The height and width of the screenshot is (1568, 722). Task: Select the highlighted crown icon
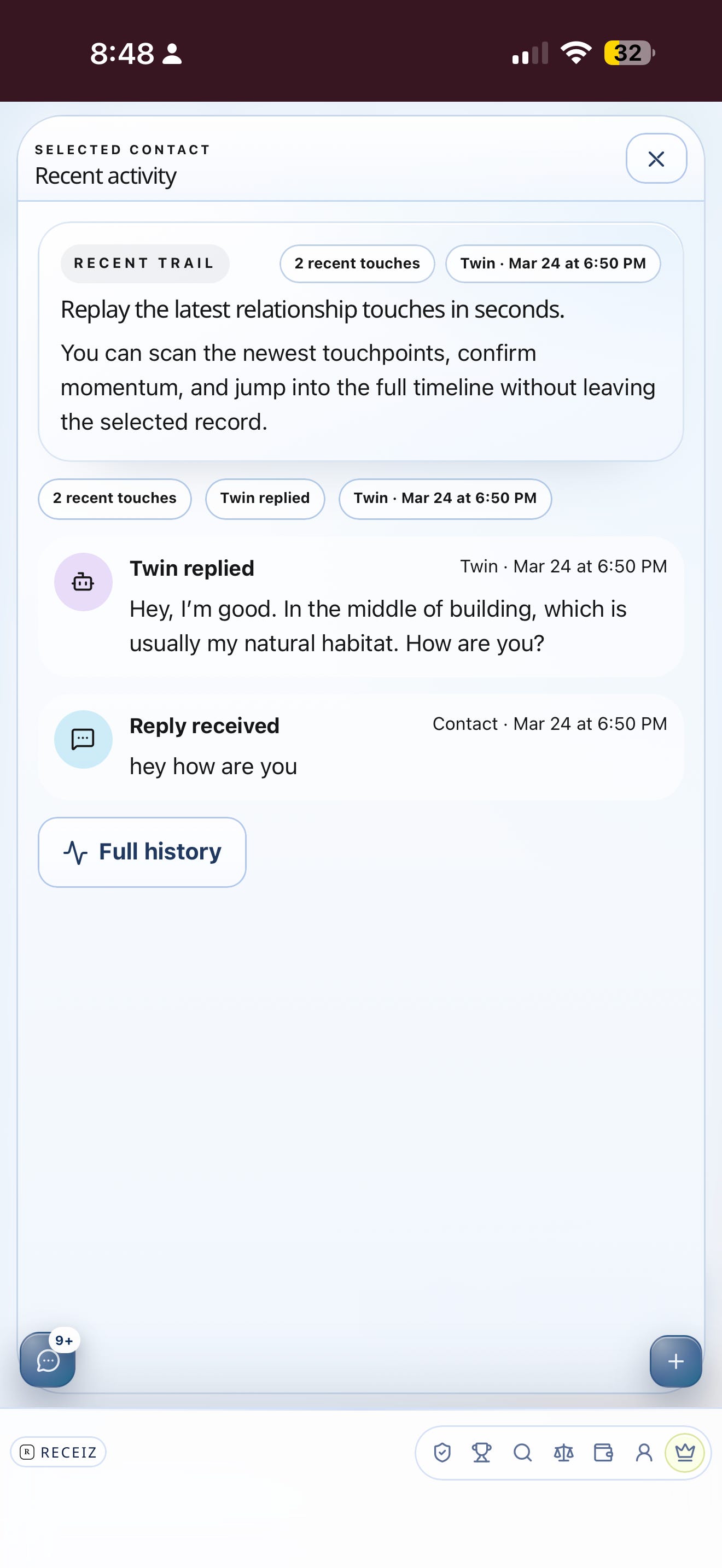(x=685, y=1453)
